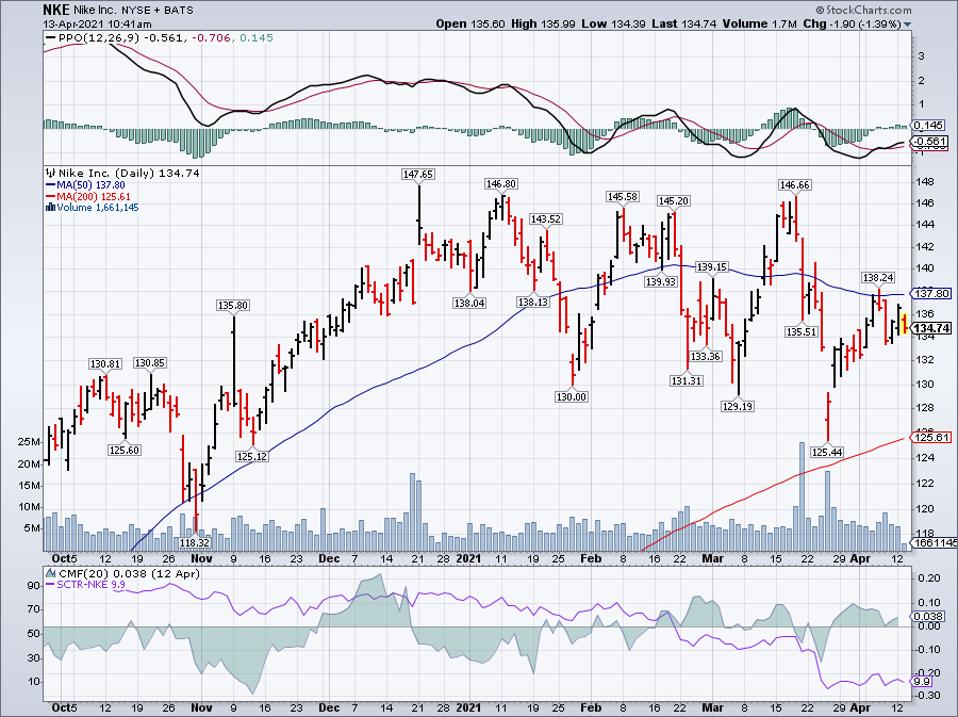Click the '13-Apr-2021 10:41am' timestamp
The image size is (958, 717).
97,24
